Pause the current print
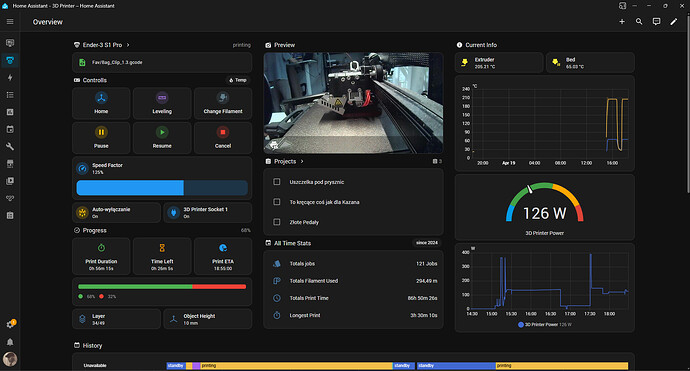The height and width of the screenshot is (371, 690). pos(101,138)
